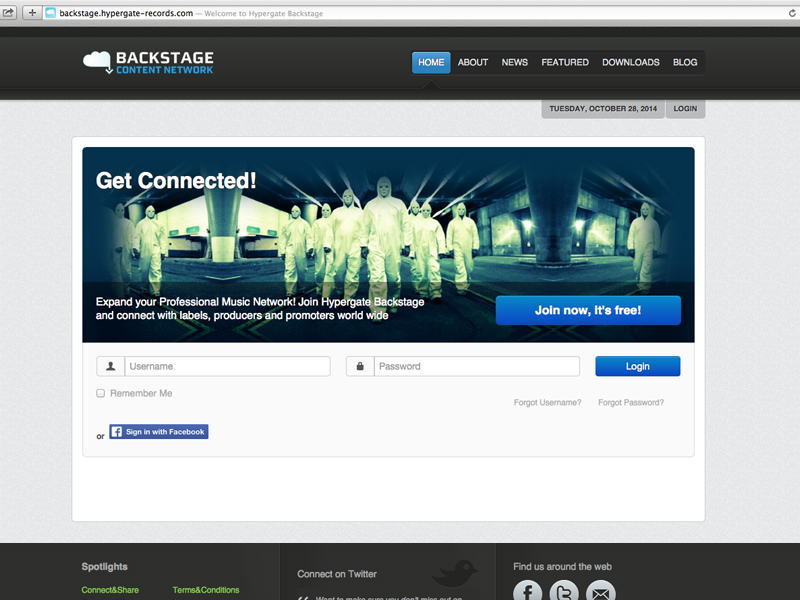Click the Login tab beside the date

click(x=685, y=109)
